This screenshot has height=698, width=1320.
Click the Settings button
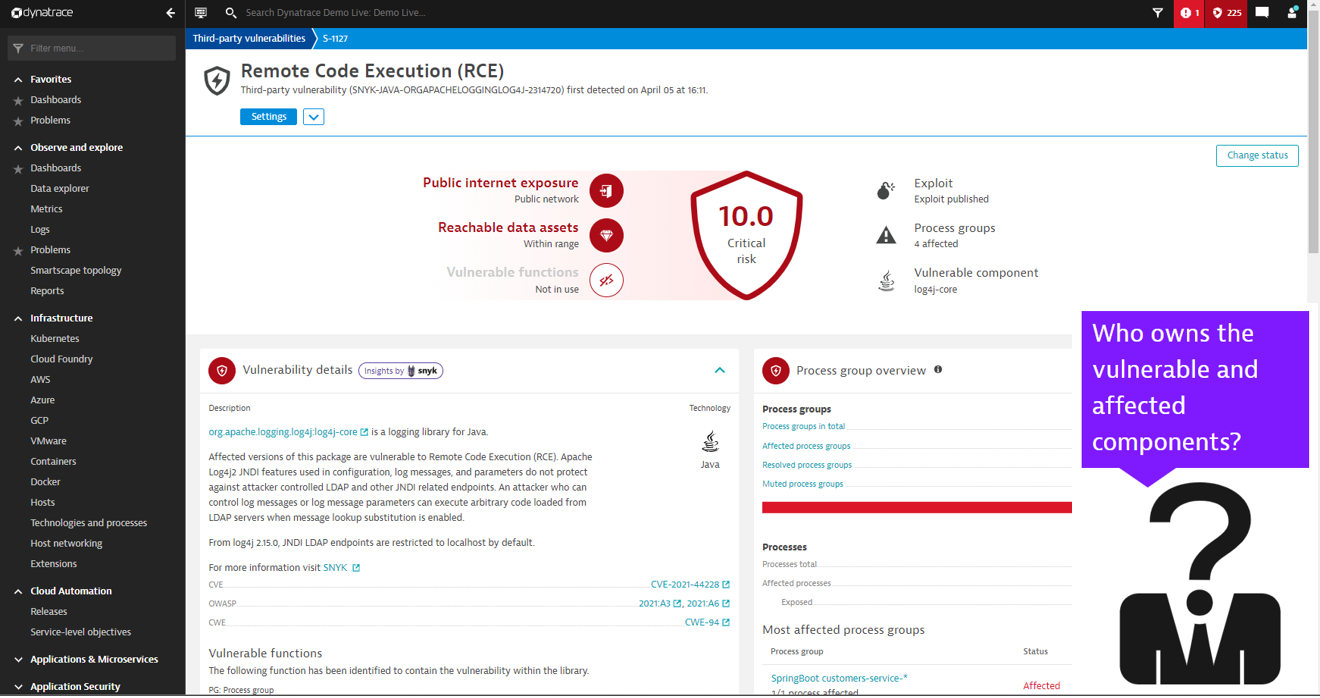269,117
